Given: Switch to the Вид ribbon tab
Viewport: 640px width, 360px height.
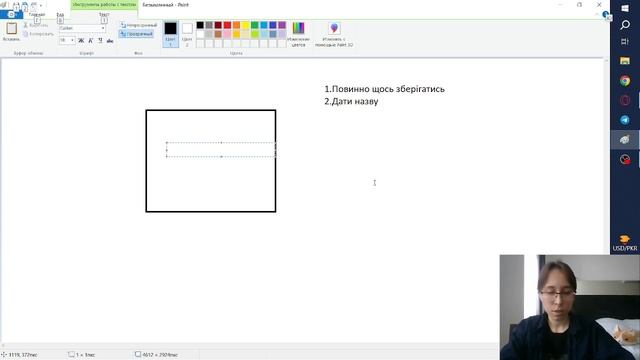Looking at the screenshot, I should tap(60, 15).
